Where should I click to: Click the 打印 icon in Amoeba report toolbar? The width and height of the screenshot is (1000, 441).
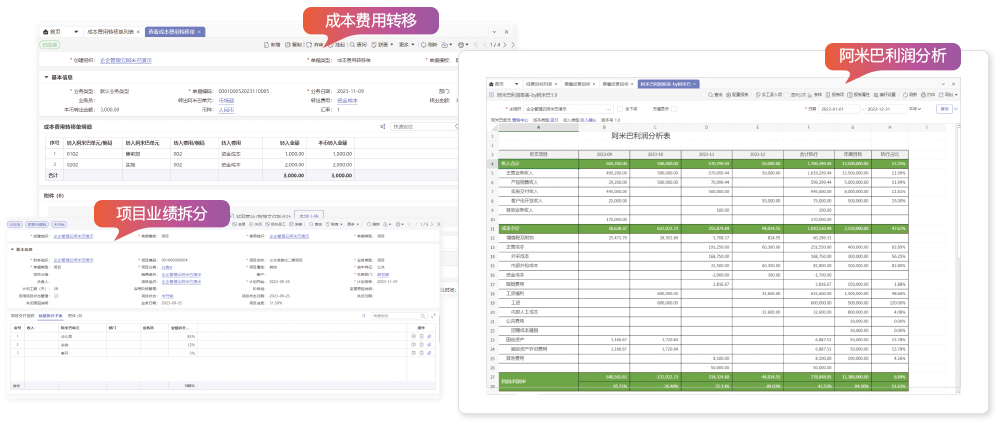point(925,95)
